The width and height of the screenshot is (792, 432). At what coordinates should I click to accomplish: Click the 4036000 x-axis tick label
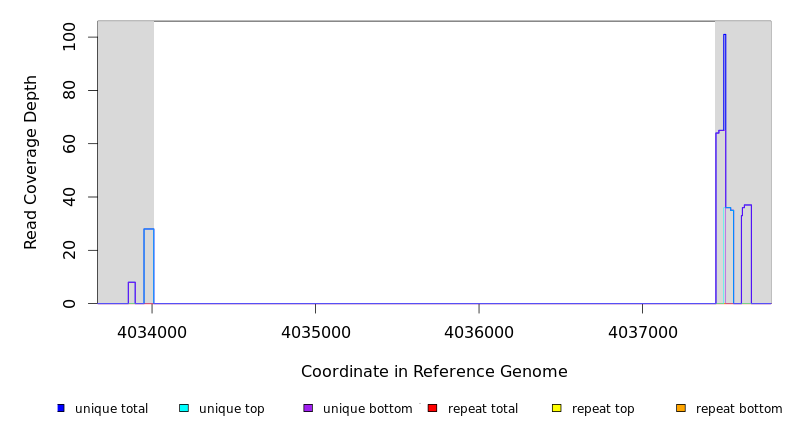[479, 331]
